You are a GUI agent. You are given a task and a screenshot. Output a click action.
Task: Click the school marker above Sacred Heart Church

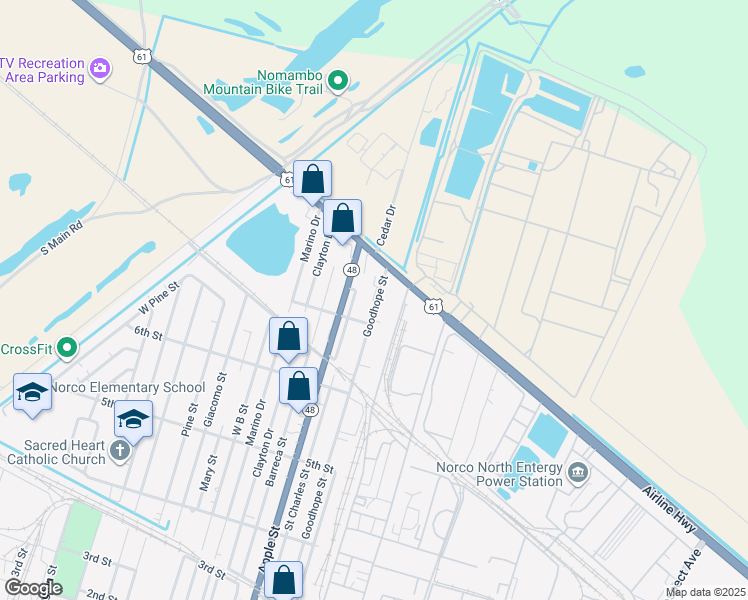coord(134,420)
